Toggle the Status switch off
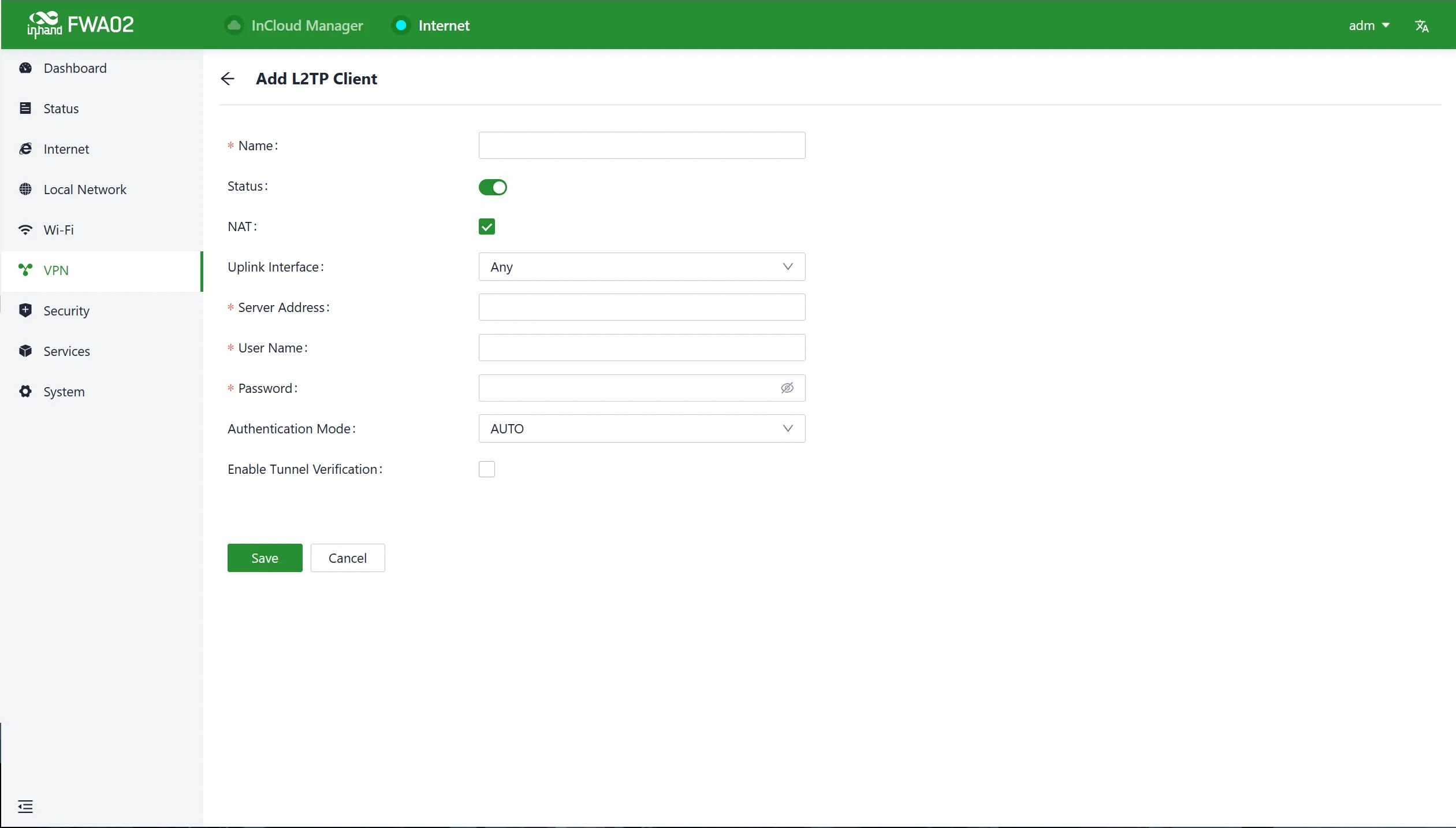 point(493,187)
